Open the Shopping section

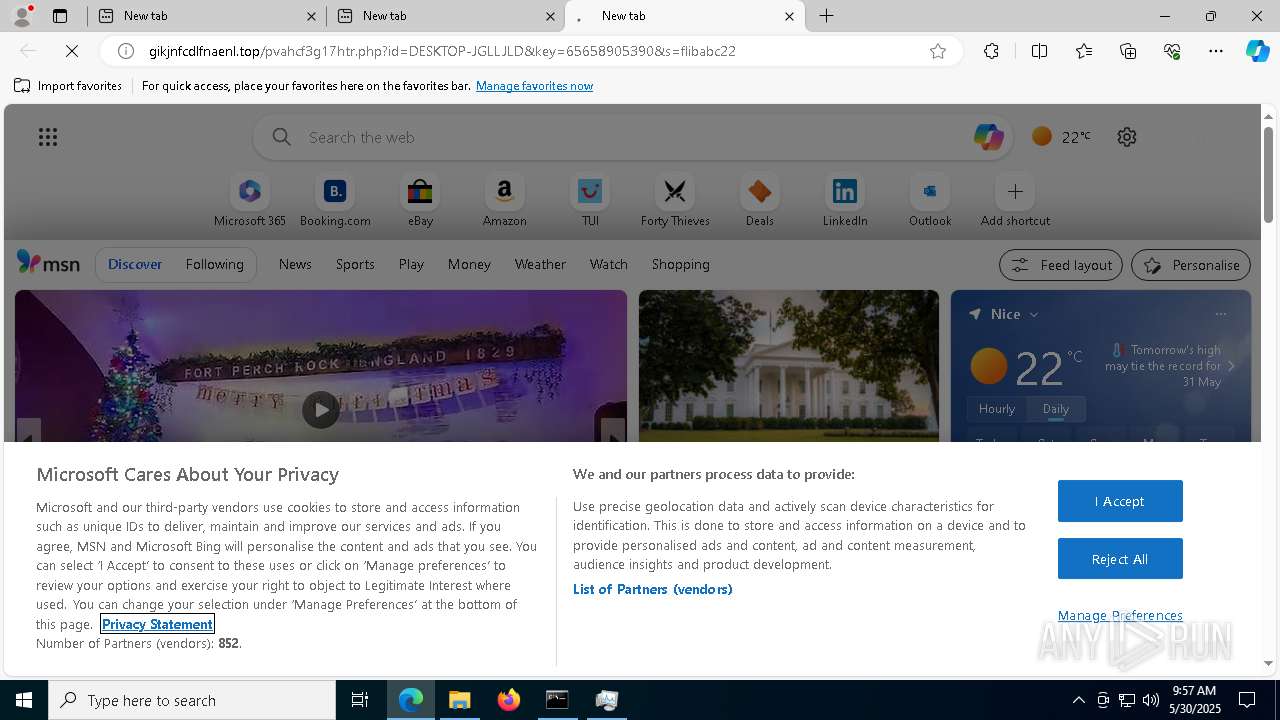pyautogui.click(x=681, y=264)
